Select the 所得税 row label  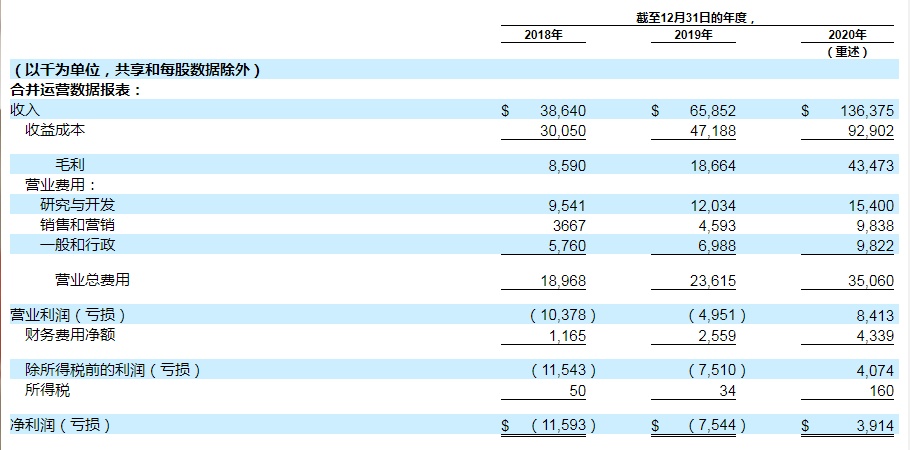pos(48,390)
